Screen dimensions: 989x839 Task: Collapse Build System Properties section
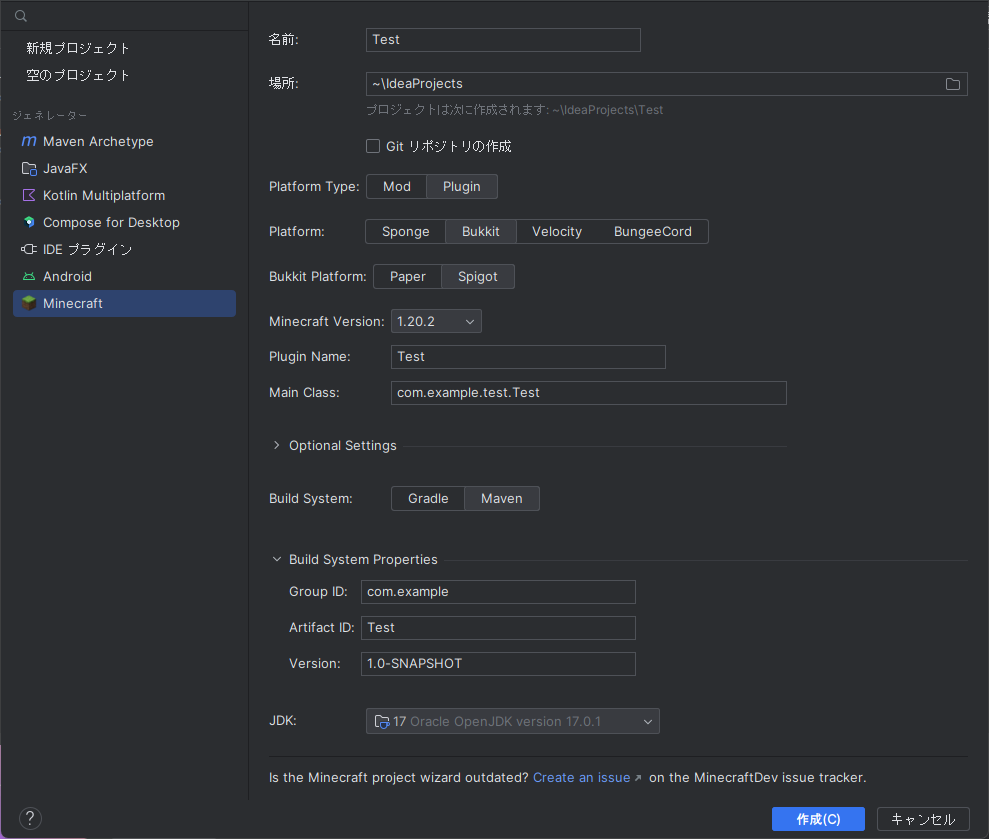276,560
